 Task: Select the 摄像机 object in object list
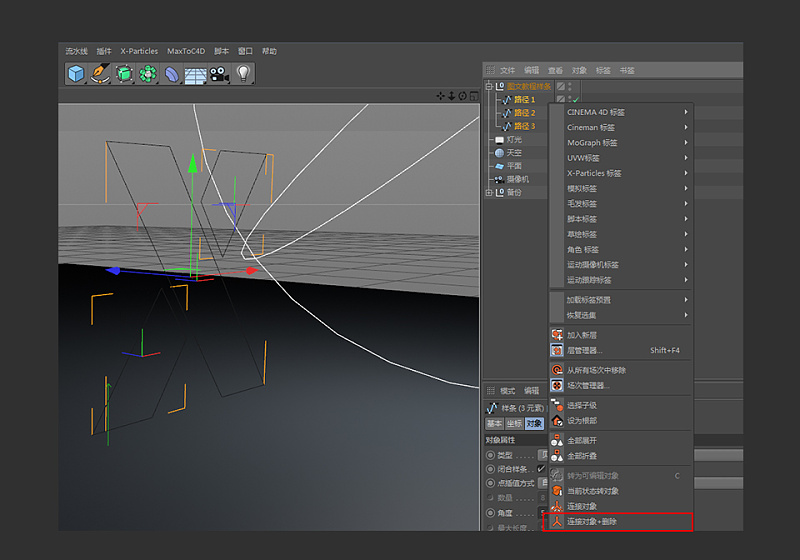point(517,179)
